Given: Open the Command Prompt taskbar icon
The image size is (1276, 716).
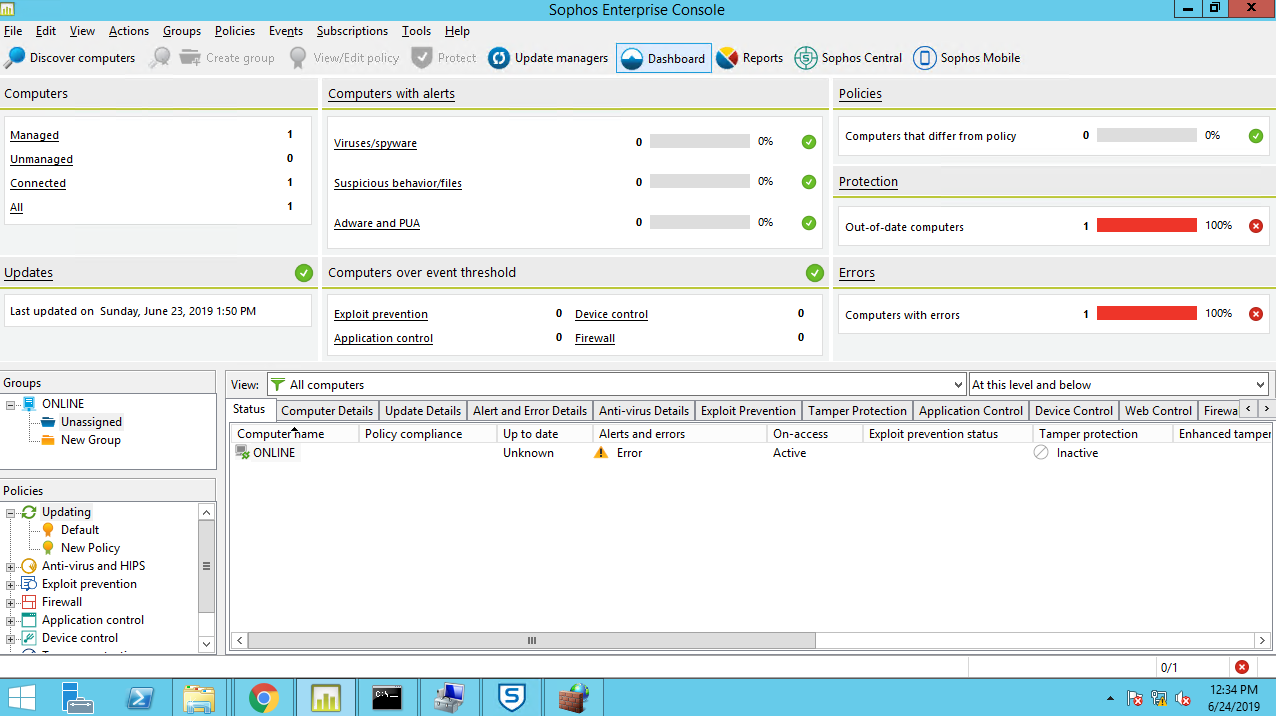Looking at the screenshot, I should [x=388, y=697].
